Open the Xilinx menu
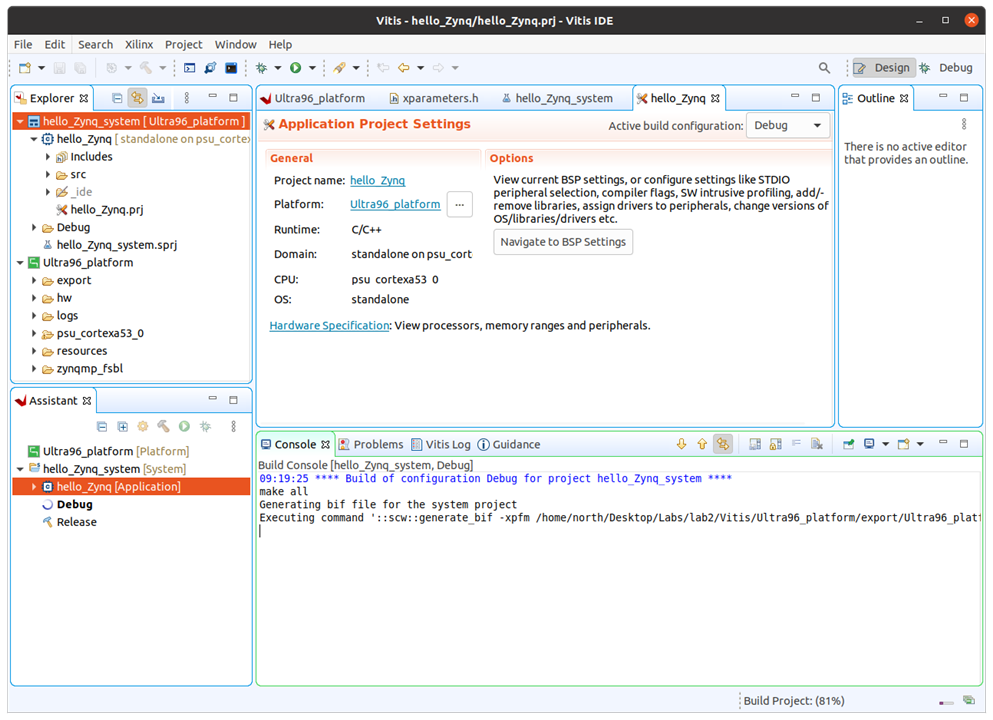993x720 pixels. (x=138, y=44)
